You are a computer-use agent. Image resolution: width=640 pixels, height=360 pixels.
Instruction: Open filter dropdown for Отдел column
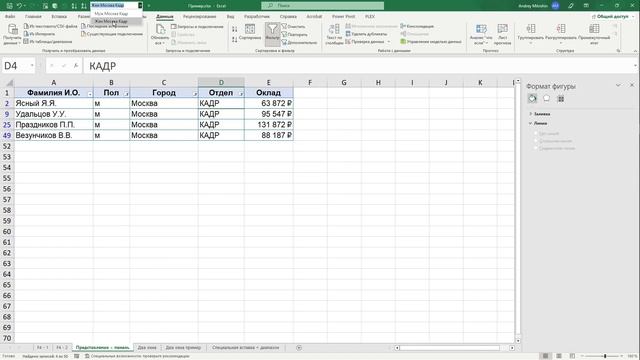(241, 94)
